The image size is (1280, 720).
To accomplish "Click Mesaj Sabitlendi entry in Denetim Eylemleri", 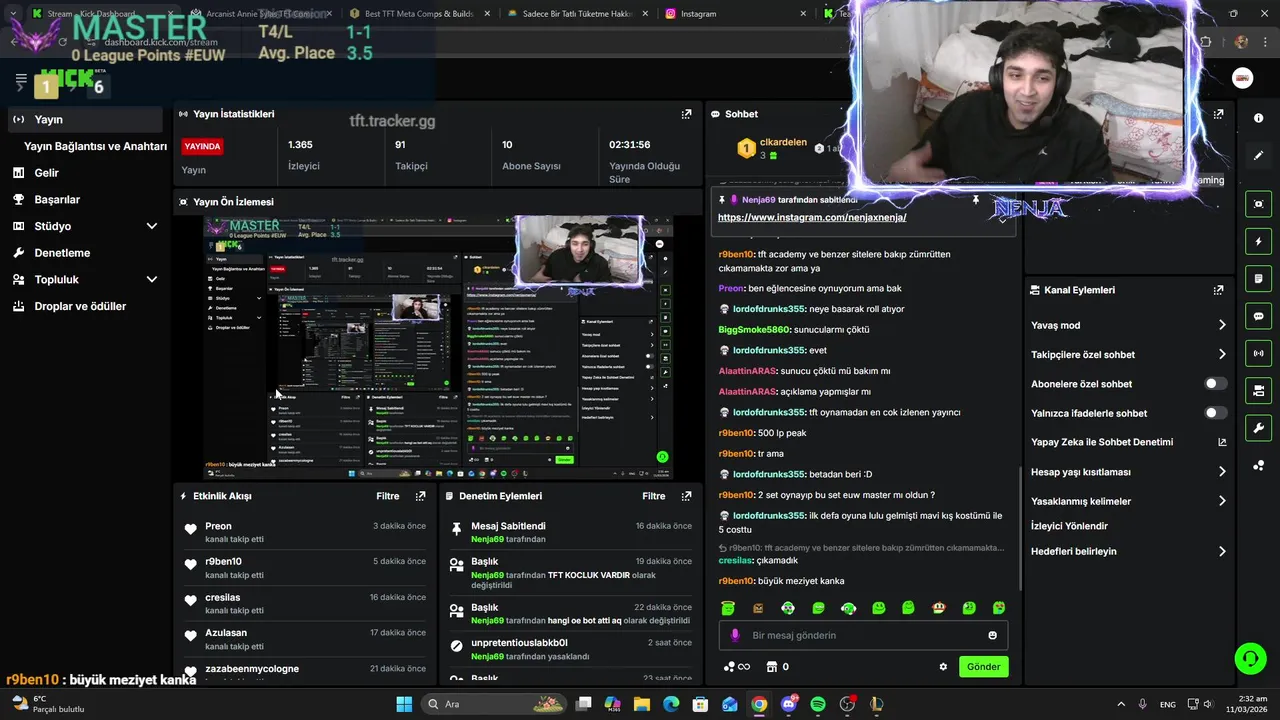I will coord(570,532).
